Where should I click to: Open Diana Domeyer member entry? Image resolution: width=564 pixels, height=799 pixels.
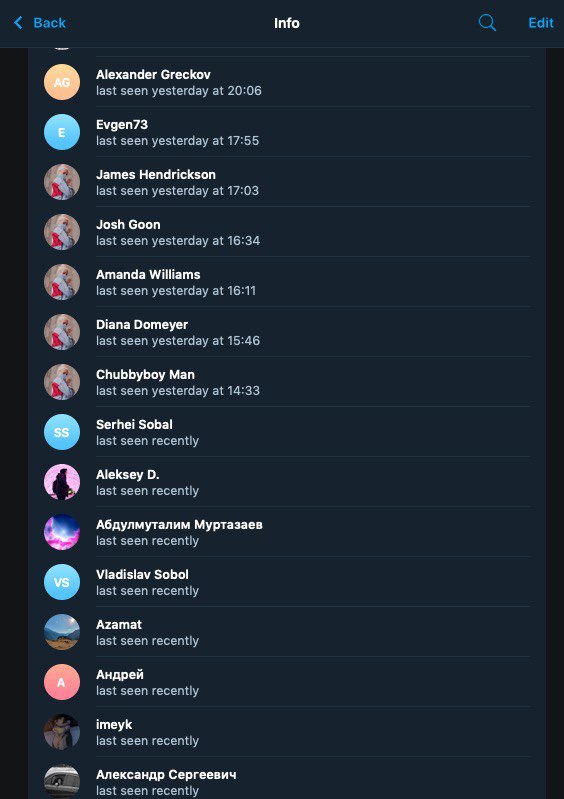[287, 332]
